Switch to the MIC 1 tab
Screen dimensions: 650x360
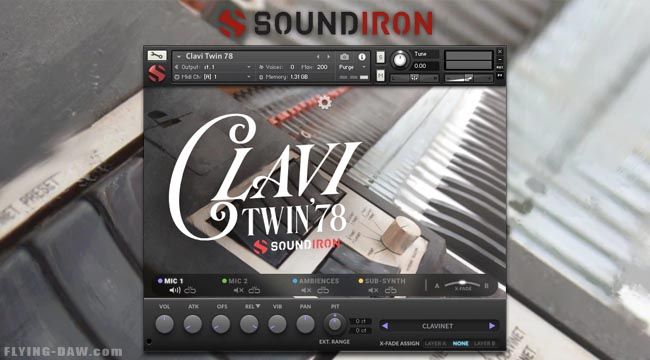pyautogui.click(x=170, y=281)
